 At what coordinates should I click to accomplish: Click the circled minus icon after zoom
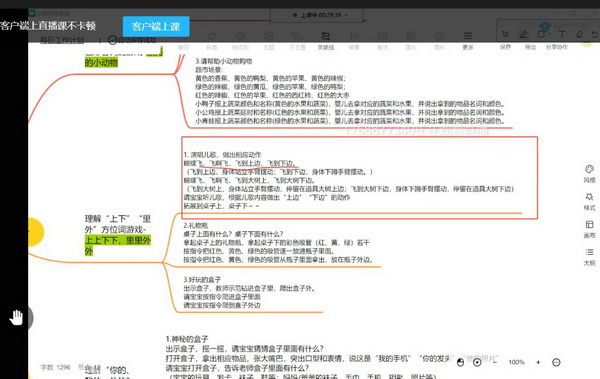click(556, 362)
